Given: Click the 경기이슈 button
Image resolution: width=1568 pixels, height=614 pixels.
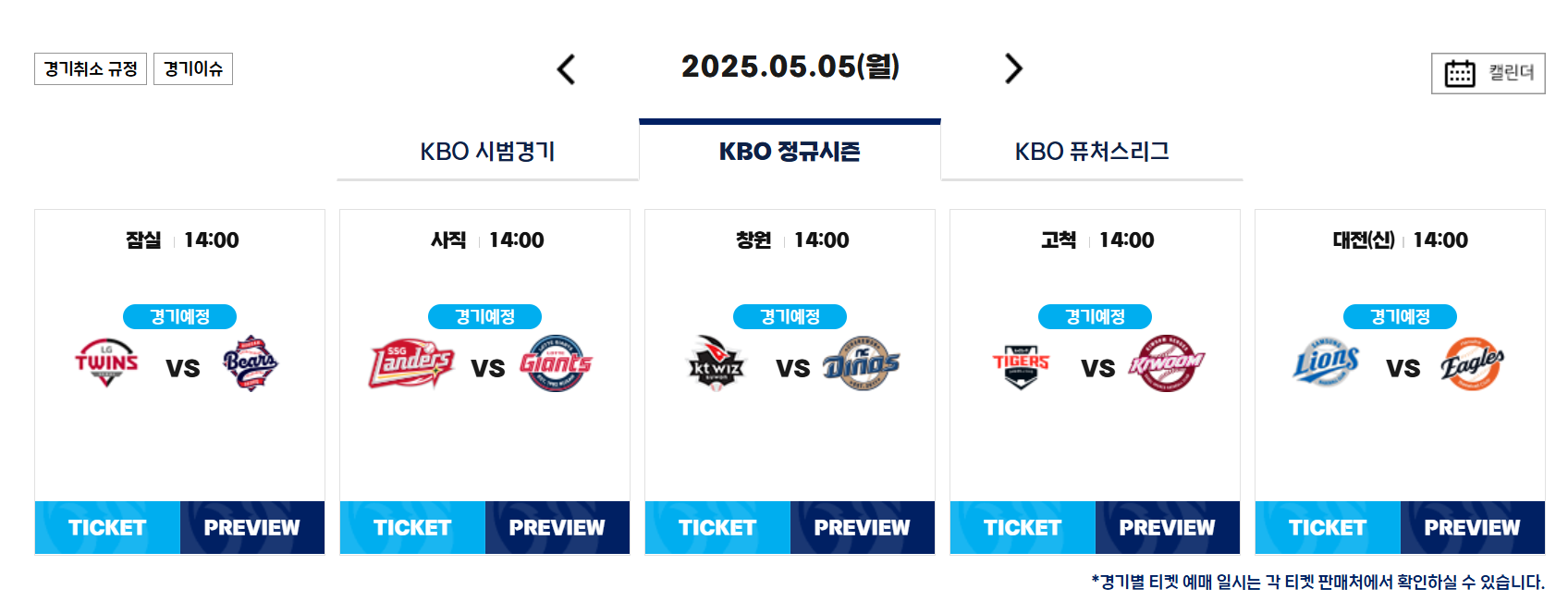Looking at the screenshot, I should click(193, 68).
